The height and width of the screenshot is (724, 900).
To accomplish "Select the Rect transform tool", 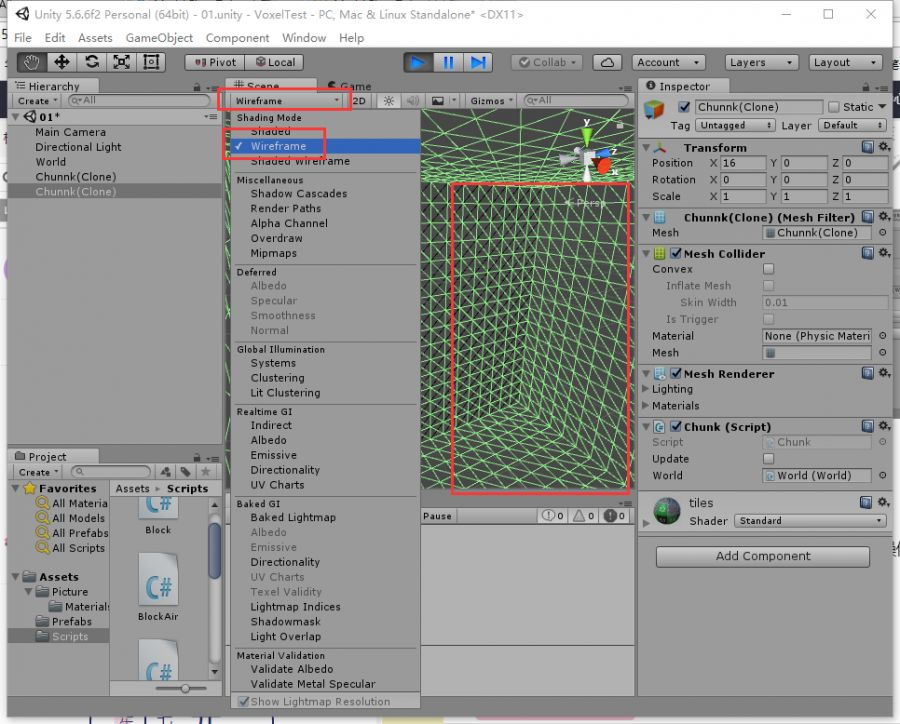I will click(x=152, y=62).
